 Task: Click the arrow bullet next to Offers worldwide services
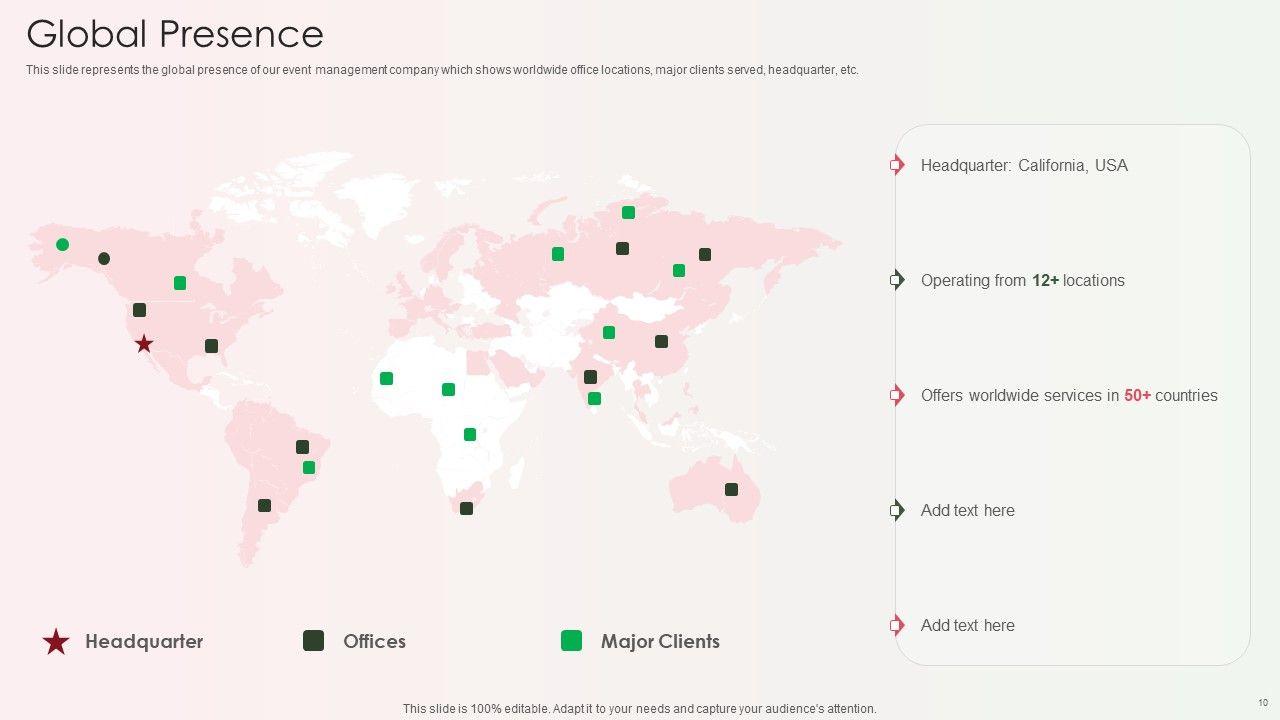(897, 395)
